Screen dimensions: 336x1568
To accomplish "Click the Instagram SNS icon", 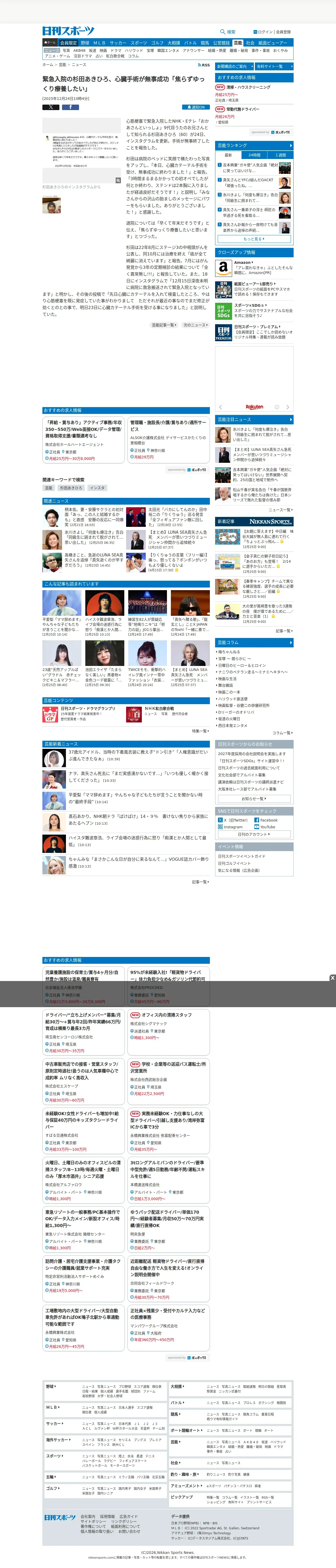I will 220,827.
